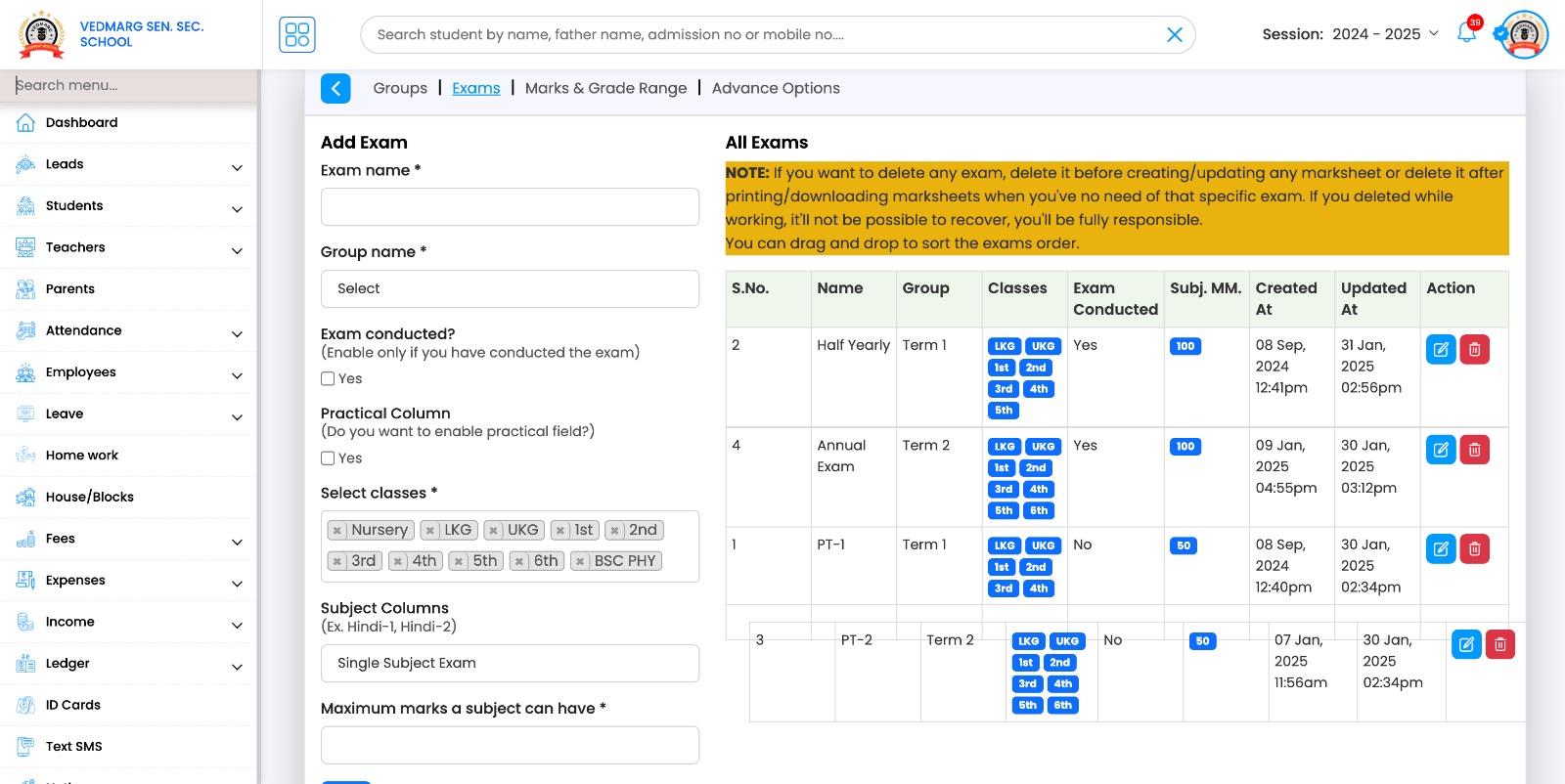Click the Text SMS sidebar icon
This screenshot has height=784, width=1565.
(x=25, y=746)
